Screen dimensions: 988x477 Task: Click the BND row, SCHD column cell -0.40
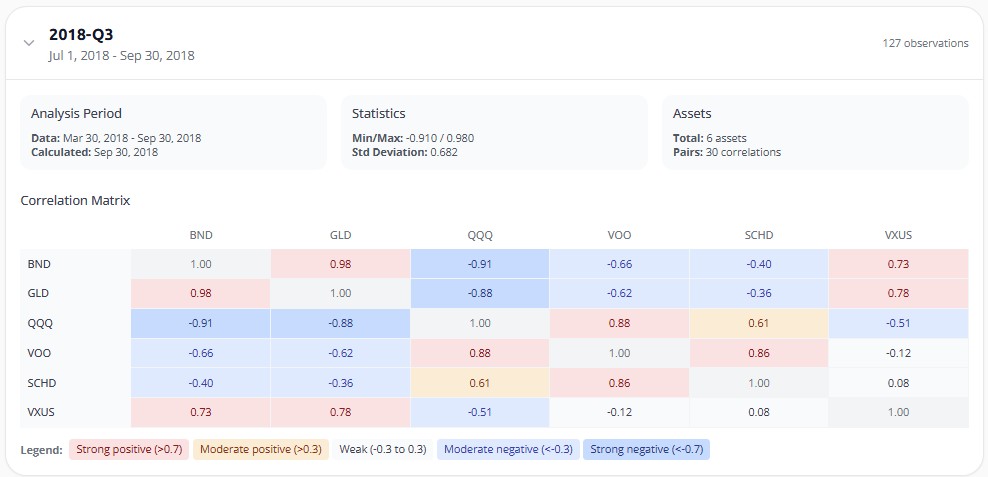(x=759, y=264)
